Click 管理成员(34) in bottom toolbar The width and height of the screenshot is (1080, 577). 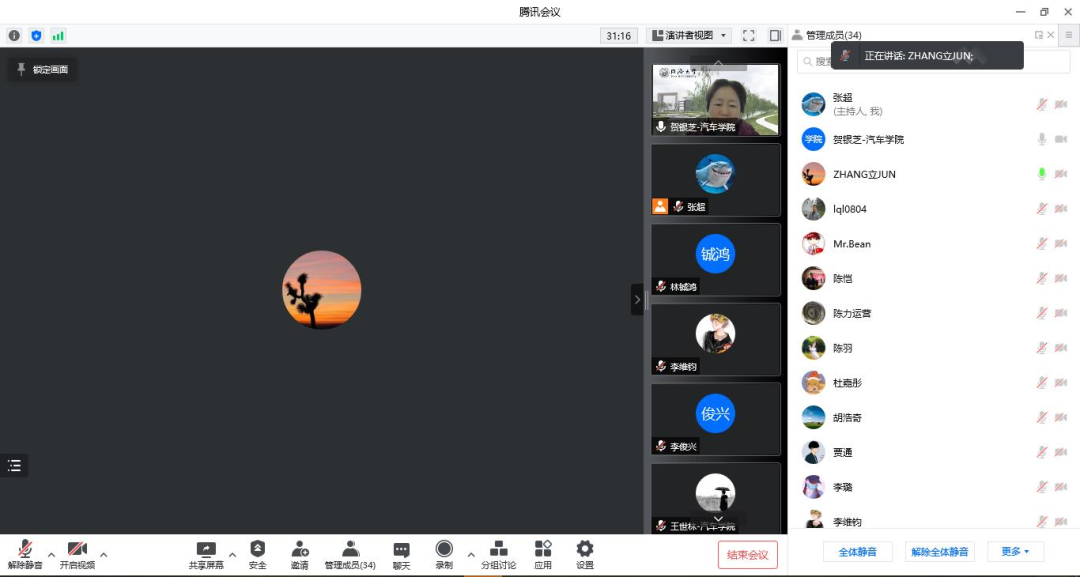coord(350,554)
